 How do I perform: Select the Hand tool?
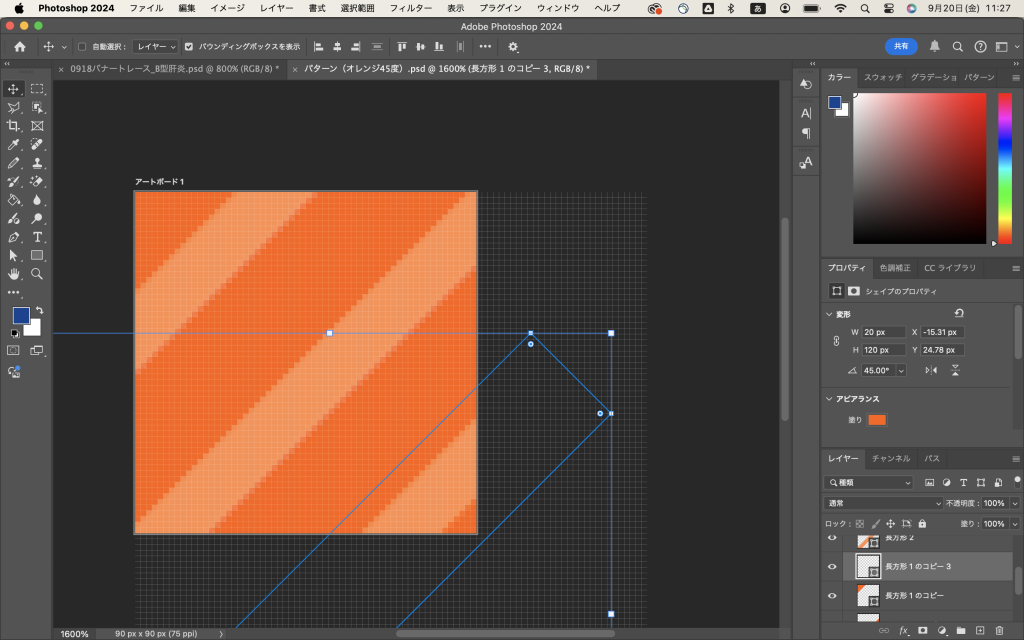point(14,273)
